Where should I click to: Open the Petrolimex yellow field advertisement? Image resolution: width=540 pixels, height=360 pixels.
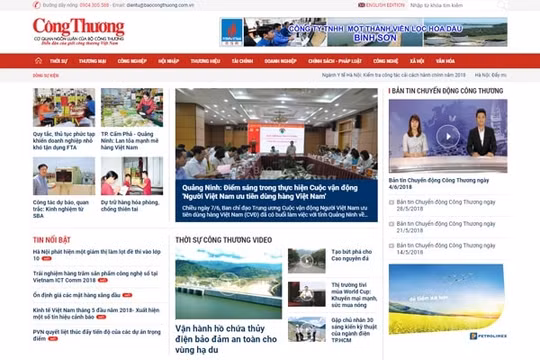pyautogui.click(x=448, y=302)
